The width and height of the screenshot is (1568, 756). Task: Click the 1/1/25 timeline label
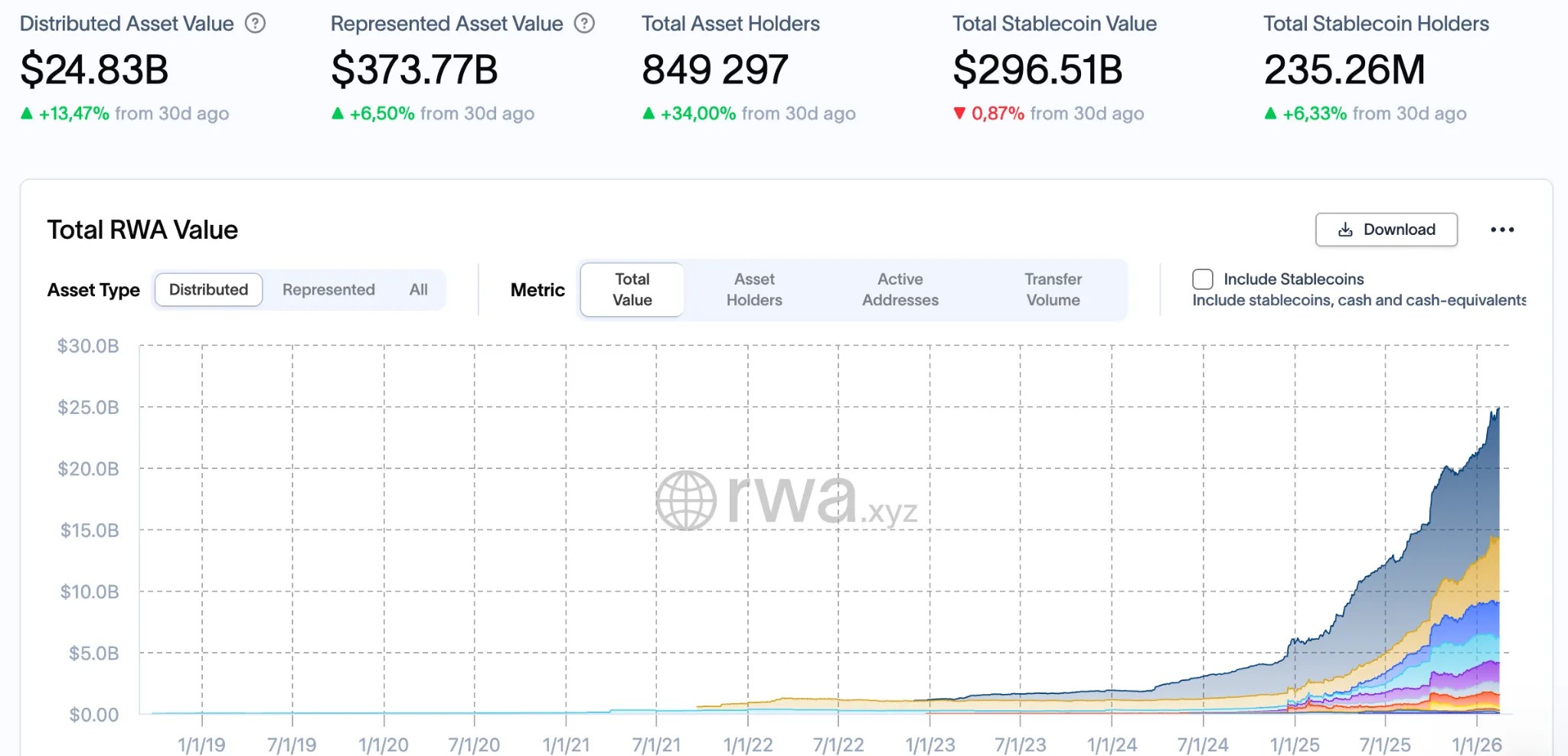[x=1295, y=745]
